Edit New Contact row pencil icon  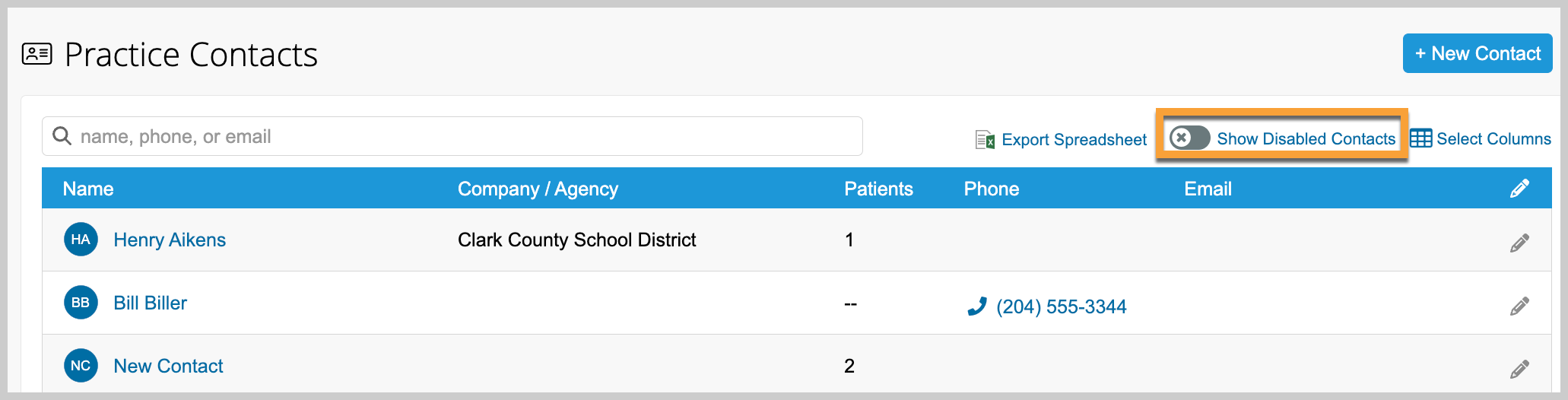tap(1519, 370)
